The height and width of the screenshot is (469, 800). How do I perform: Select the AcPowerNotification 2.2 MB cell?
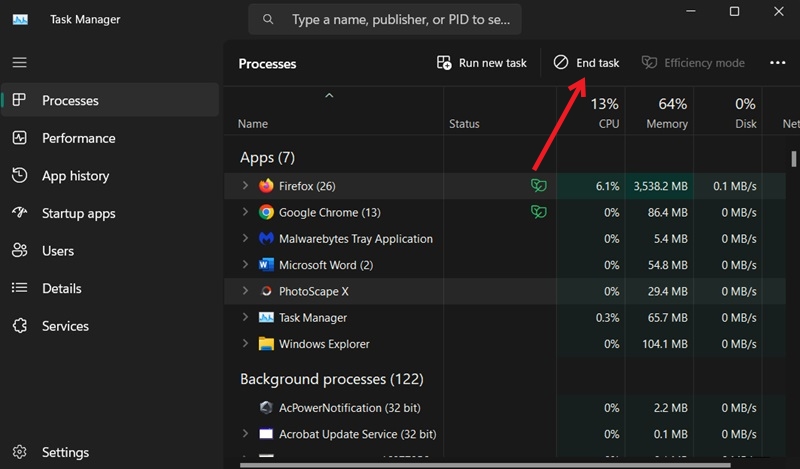pyautogui.click(x=660, y=407)
